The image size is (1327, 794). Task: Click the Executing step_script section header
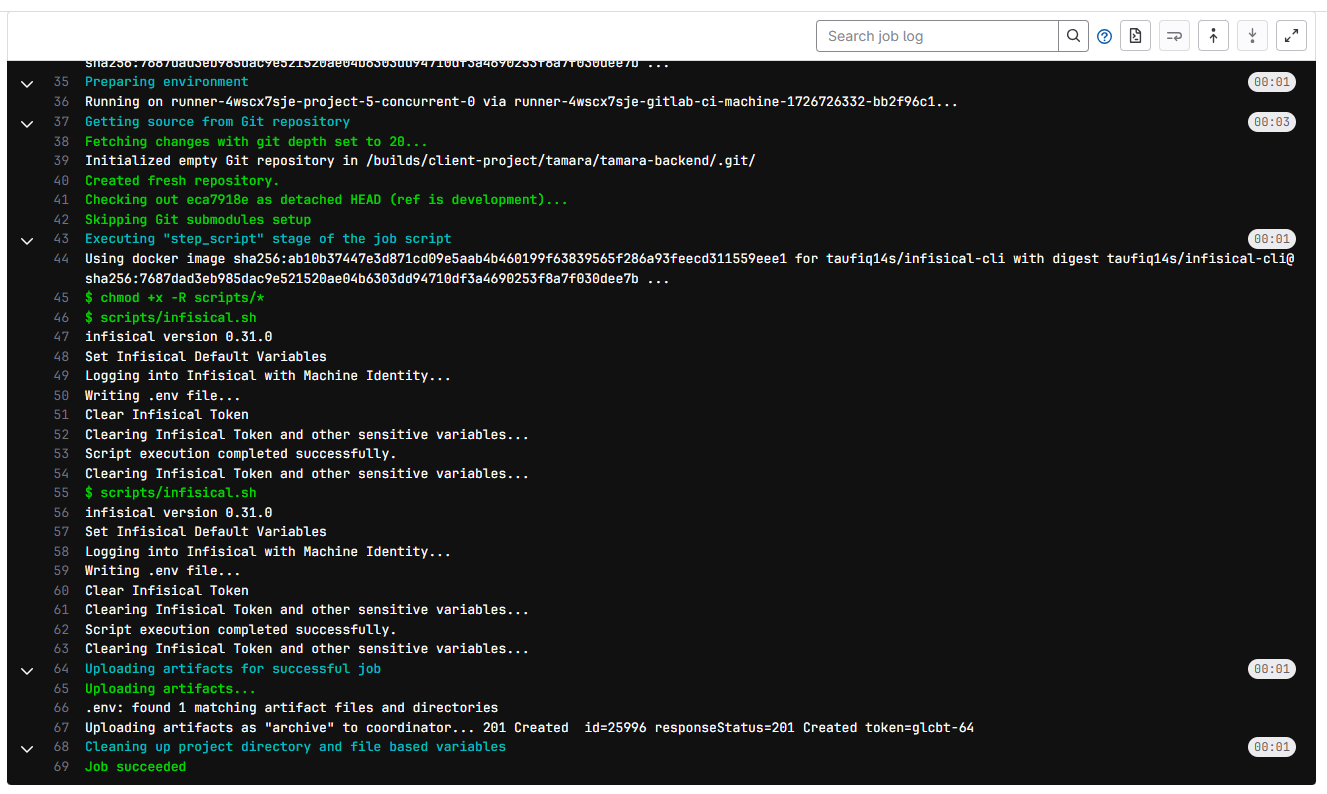267,239
